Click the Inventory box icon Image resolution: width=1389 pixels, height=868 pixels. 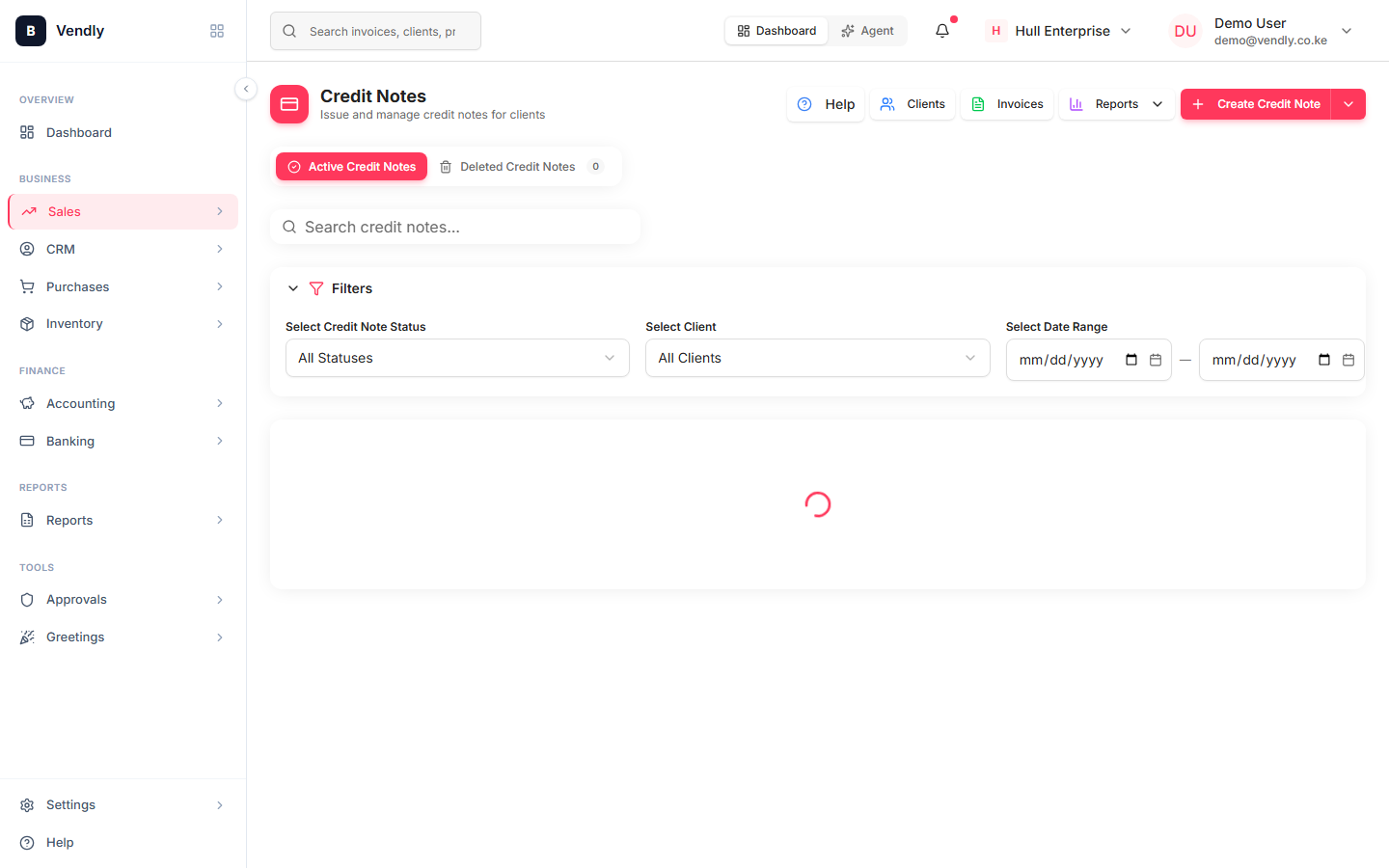[x=27, y=324]
